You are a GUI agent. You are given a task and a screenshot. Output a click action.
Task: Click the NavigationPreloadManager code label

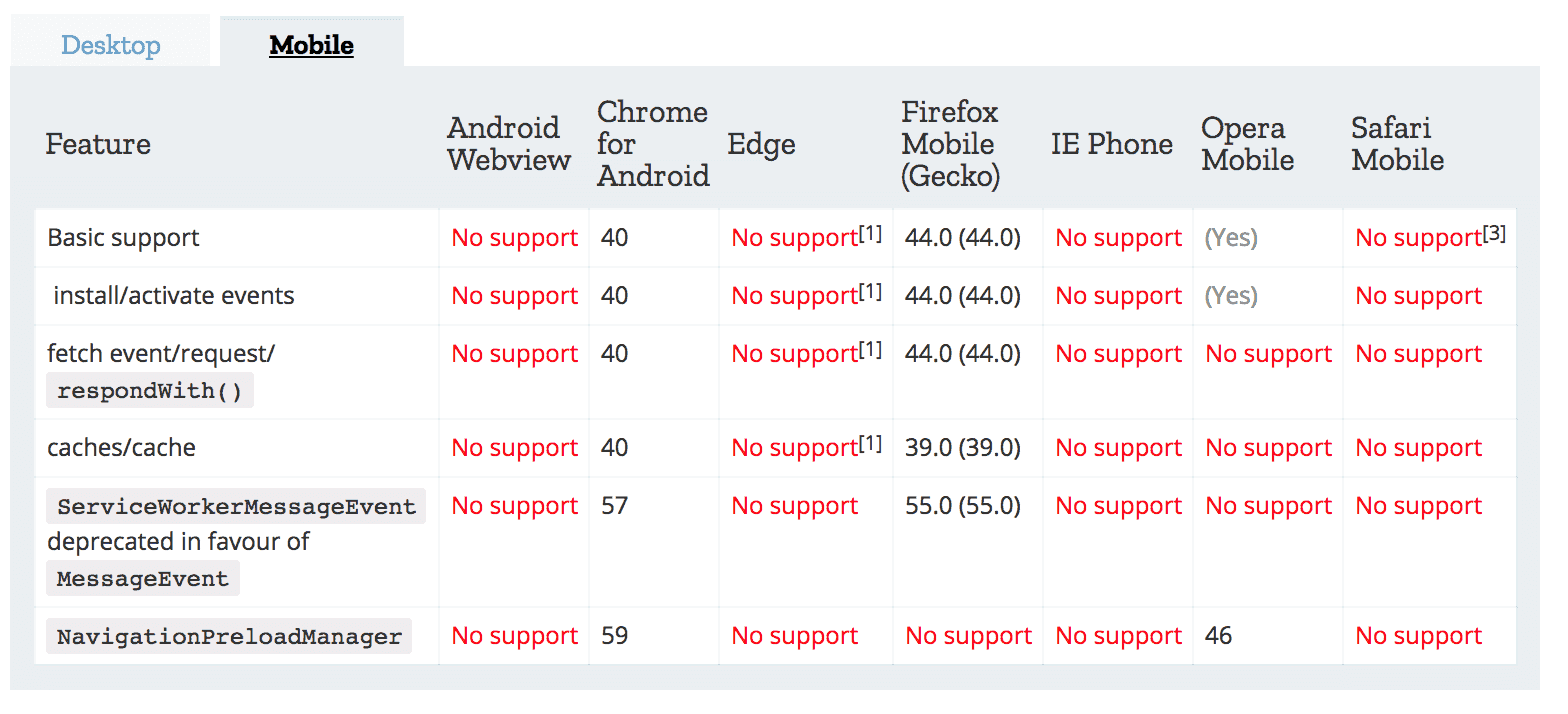pos(229,636)
